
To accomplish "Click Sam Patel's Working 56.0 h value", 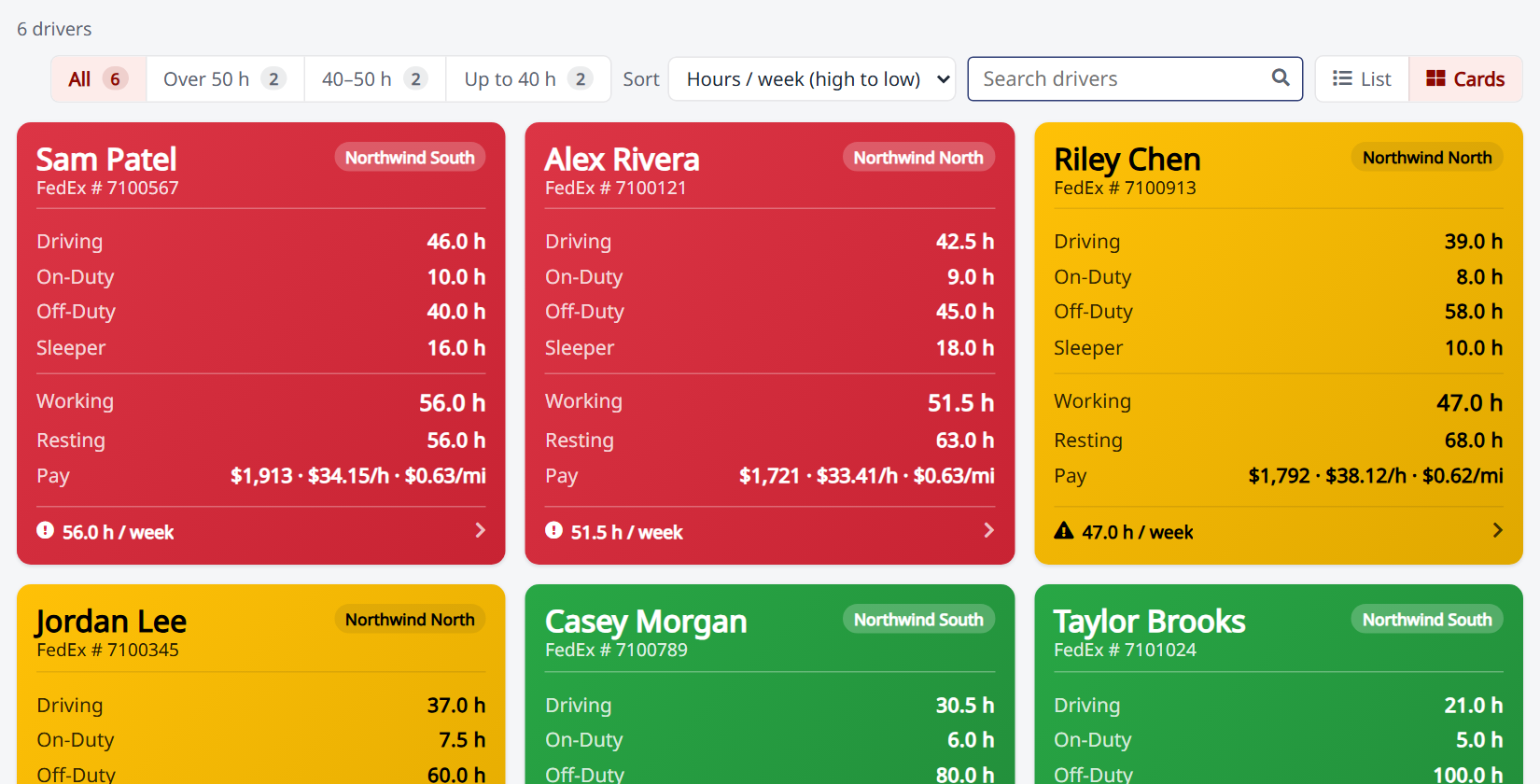I will pyautogui.click(x=452, y=403).
